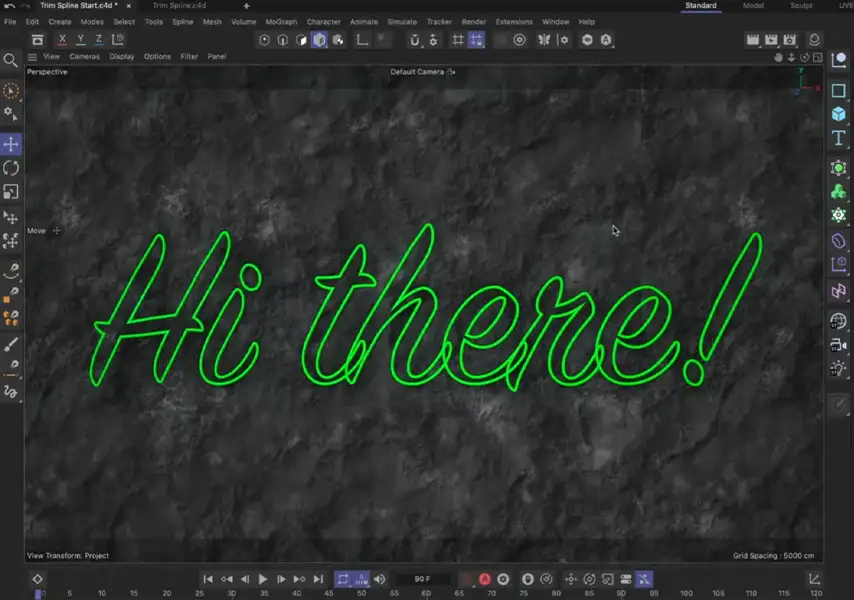Screen dimensions: 854x600
Task: Add a Cube primitive object
Action: pos(838,114)
